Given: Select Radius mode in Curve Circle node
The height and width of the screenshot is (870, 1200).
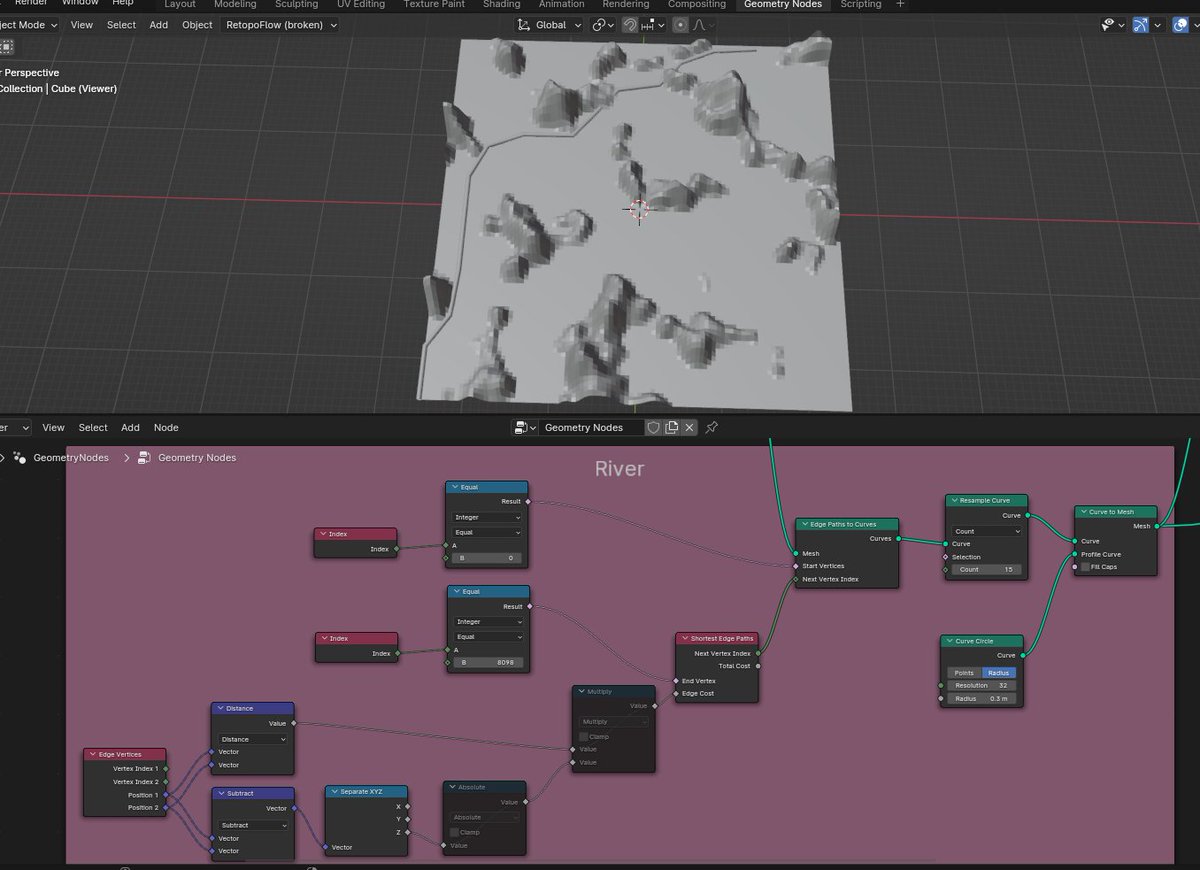Looking at the screenshot, I should (x=999, y=673).
